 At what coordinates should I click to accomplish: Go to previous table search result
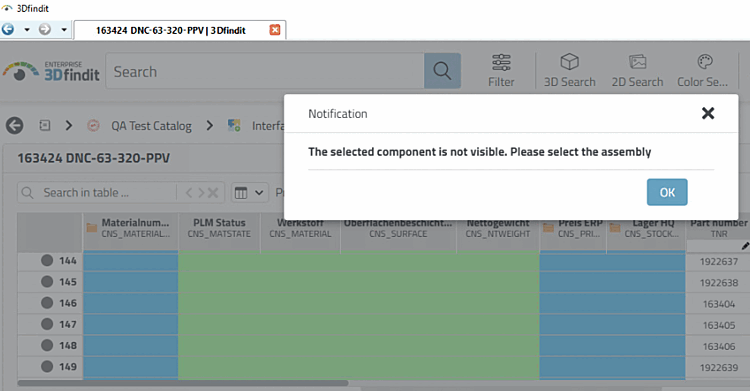pos(188,192)
